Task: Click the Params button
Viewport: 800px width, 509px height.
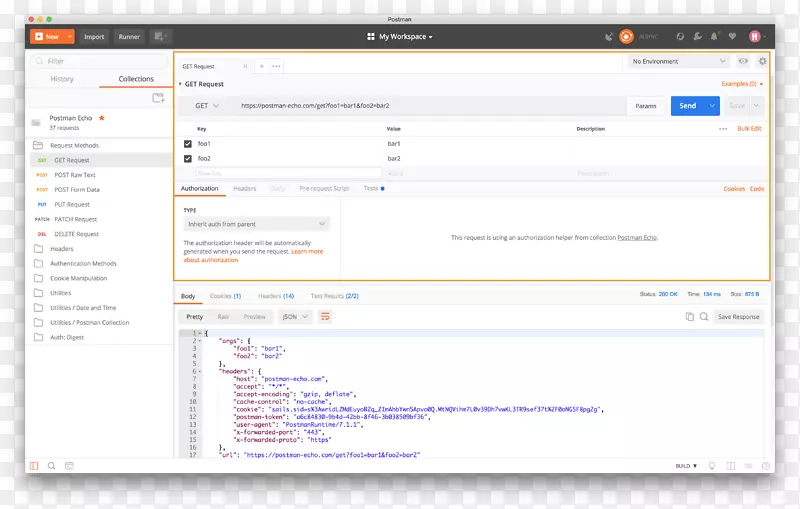Action: 646,106
